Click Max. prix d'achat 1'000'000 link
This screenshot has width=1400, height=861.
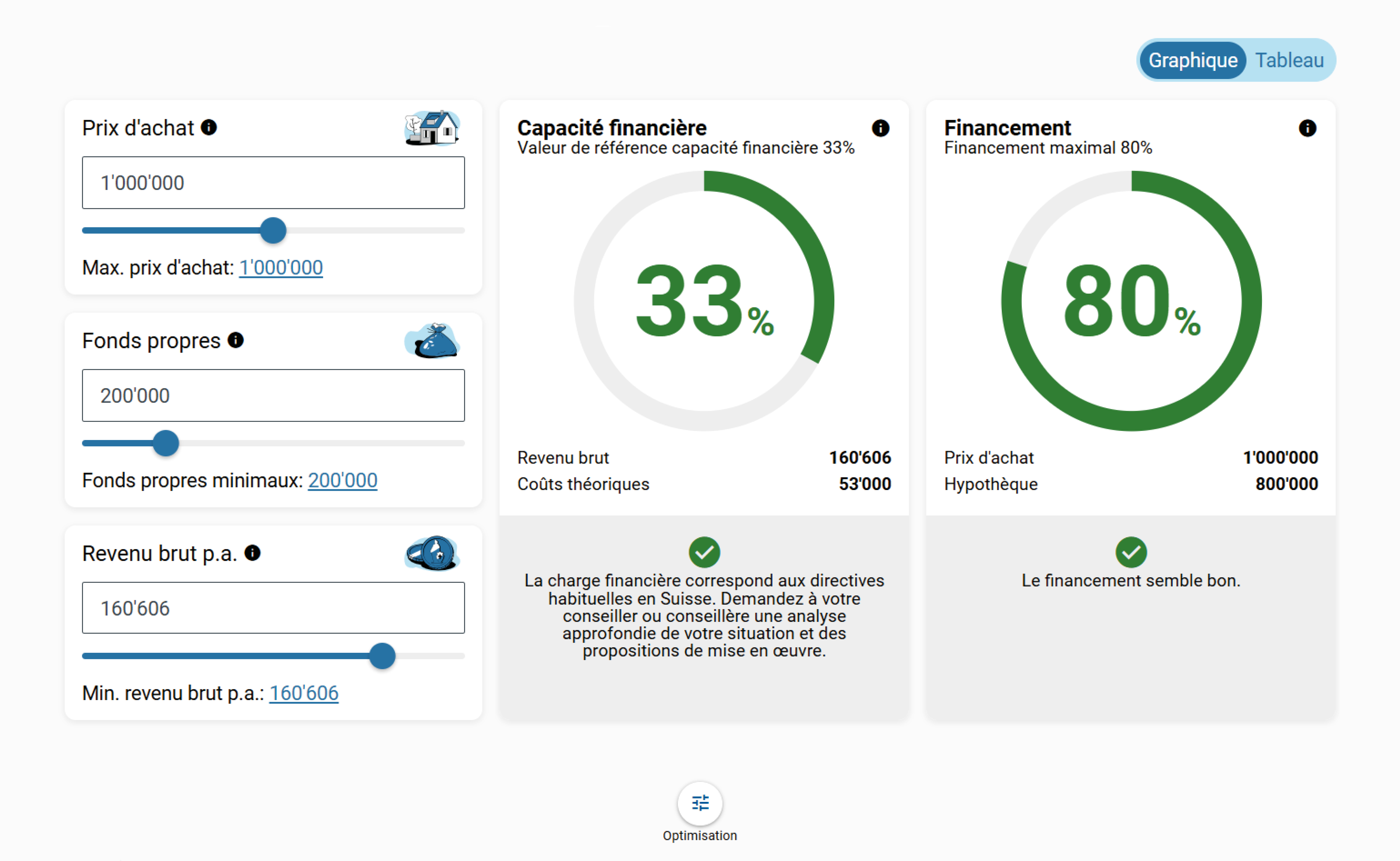281,267
